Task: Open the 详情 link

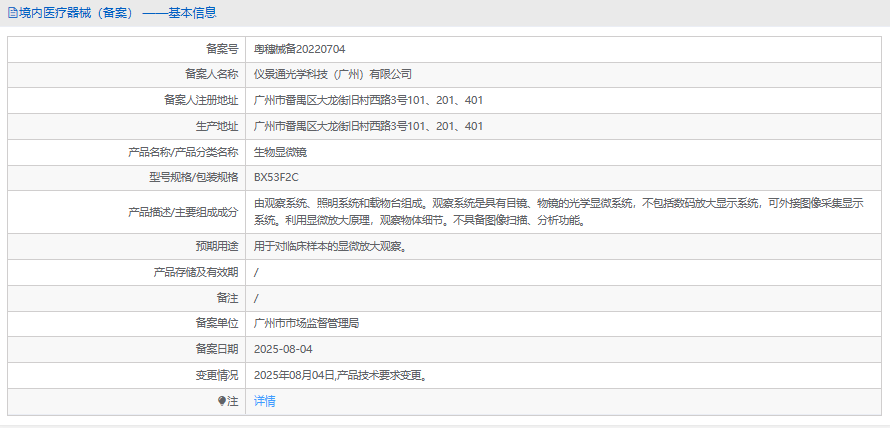Action: point(265,401)
